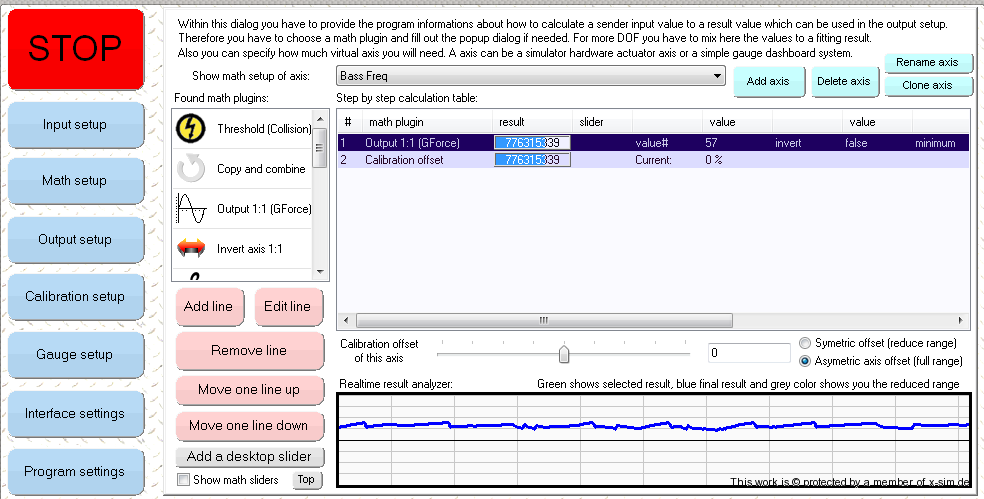Select the Output 1:1 (GForce) sine icon
Image resolution: width=984 pixels, height=499 pixels.
coord(191,208)
